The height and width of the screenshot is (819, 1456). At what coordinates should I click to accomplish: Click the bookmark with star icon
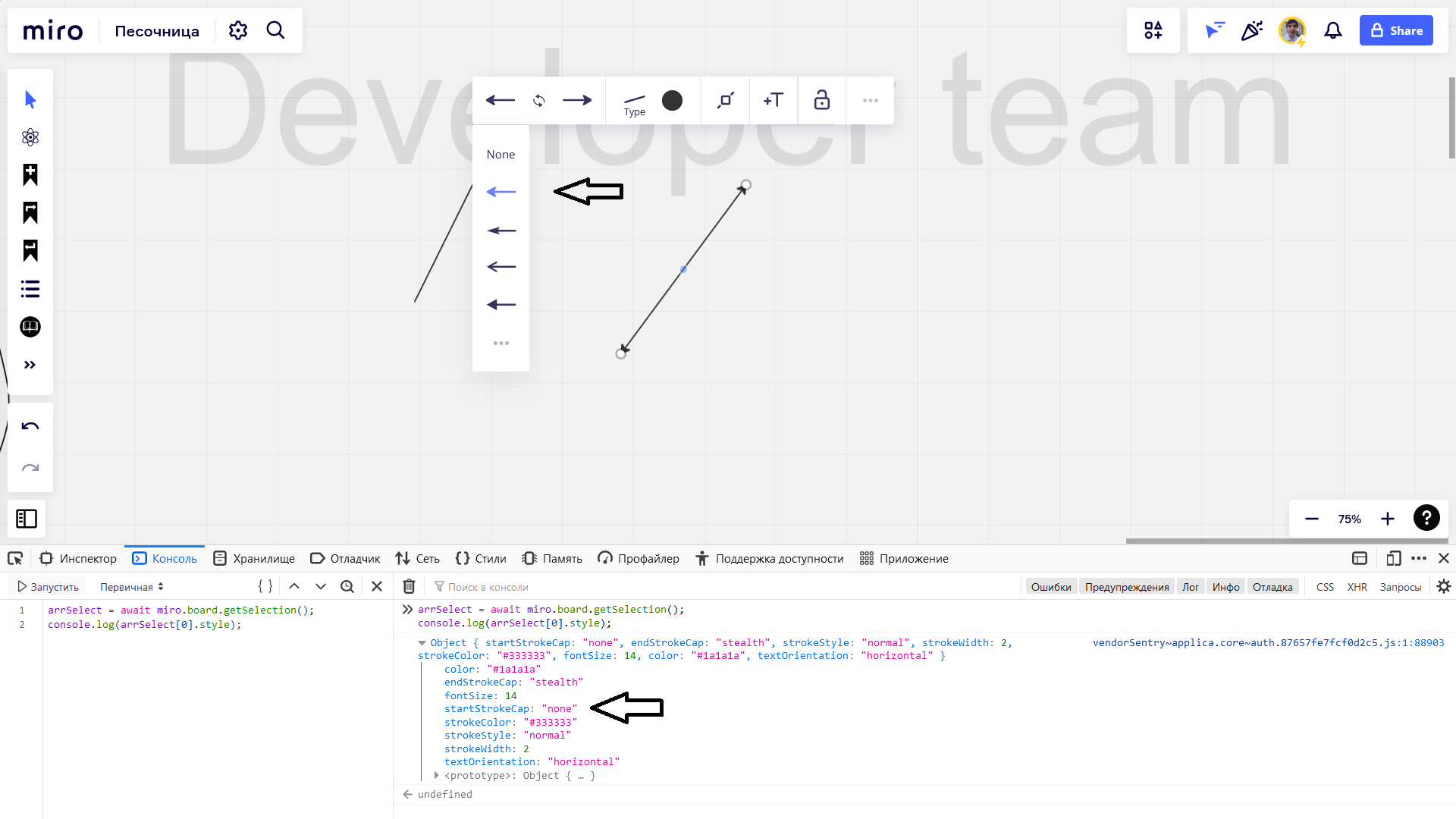[30, 175]
